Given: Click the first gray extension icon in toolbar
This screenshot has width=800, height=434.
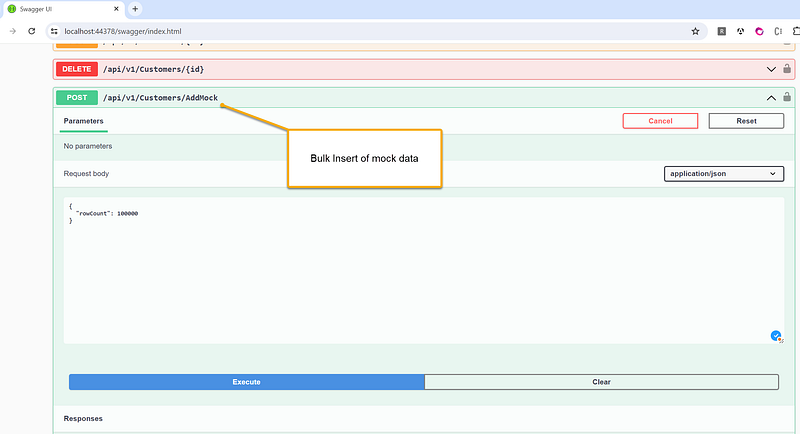Looking at the screenshot, I should tap(721, 31).
